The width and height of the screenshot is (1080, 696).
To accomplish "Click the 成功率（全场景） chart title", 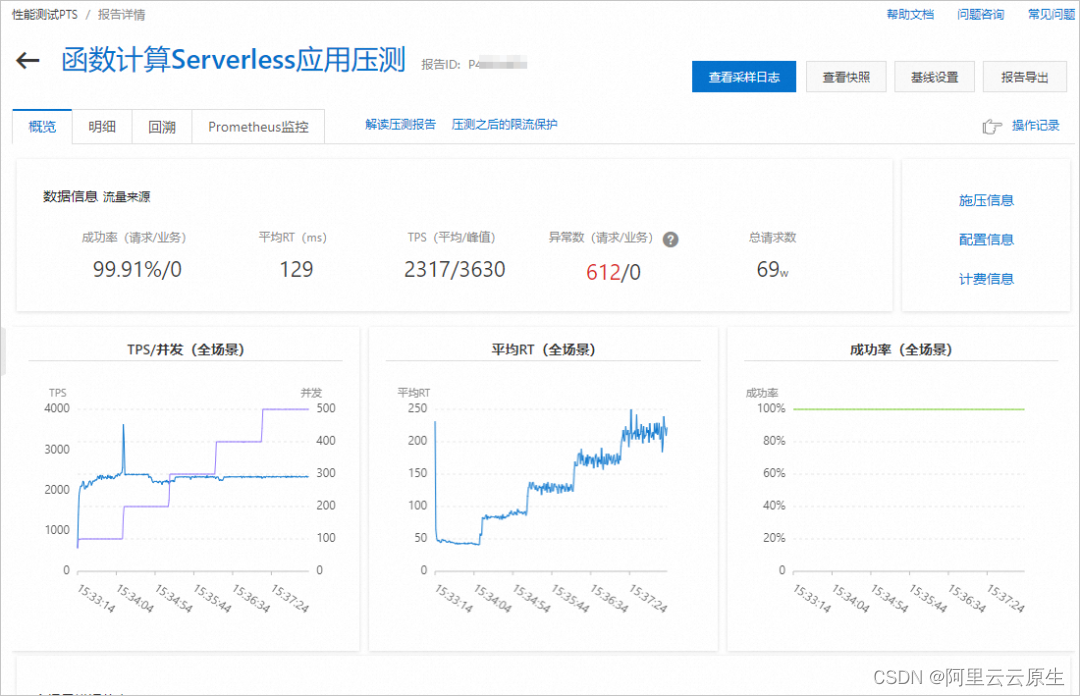I will 900,349.
